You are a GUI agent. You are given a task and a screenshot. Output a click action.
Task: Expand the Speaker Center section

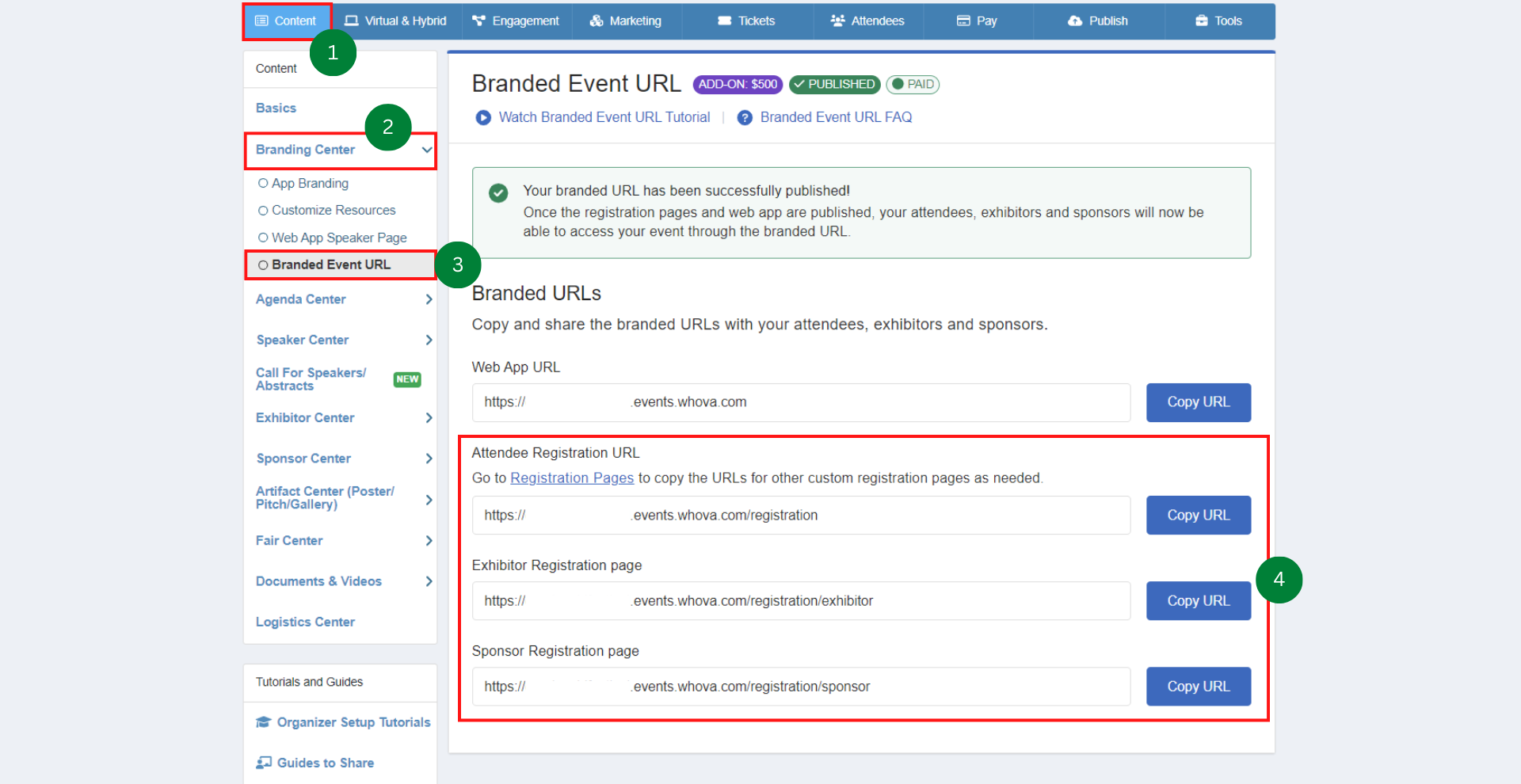[x=429, y=339]
